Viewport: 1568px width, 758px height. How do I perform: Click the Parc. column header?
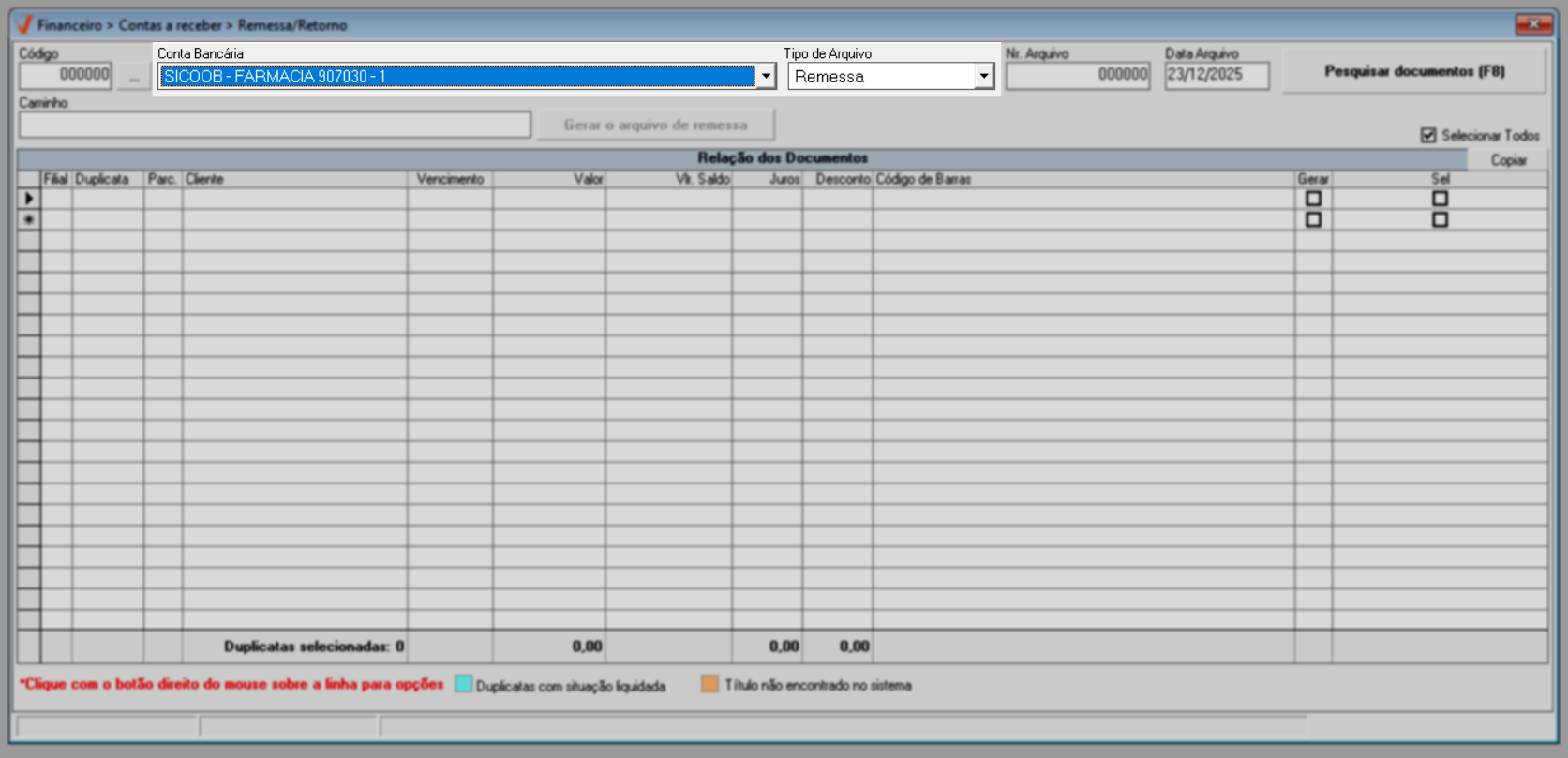click(x=163, y=179)
